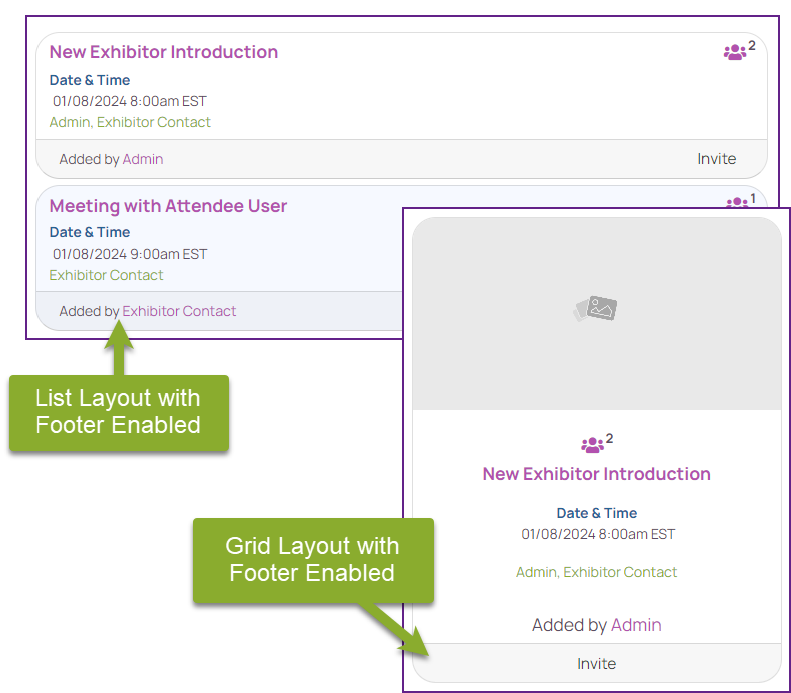Viewport: 791px width, 693px height.
Task: Click Exhibitor Contact link in second card footer
Action: [179, 311]
